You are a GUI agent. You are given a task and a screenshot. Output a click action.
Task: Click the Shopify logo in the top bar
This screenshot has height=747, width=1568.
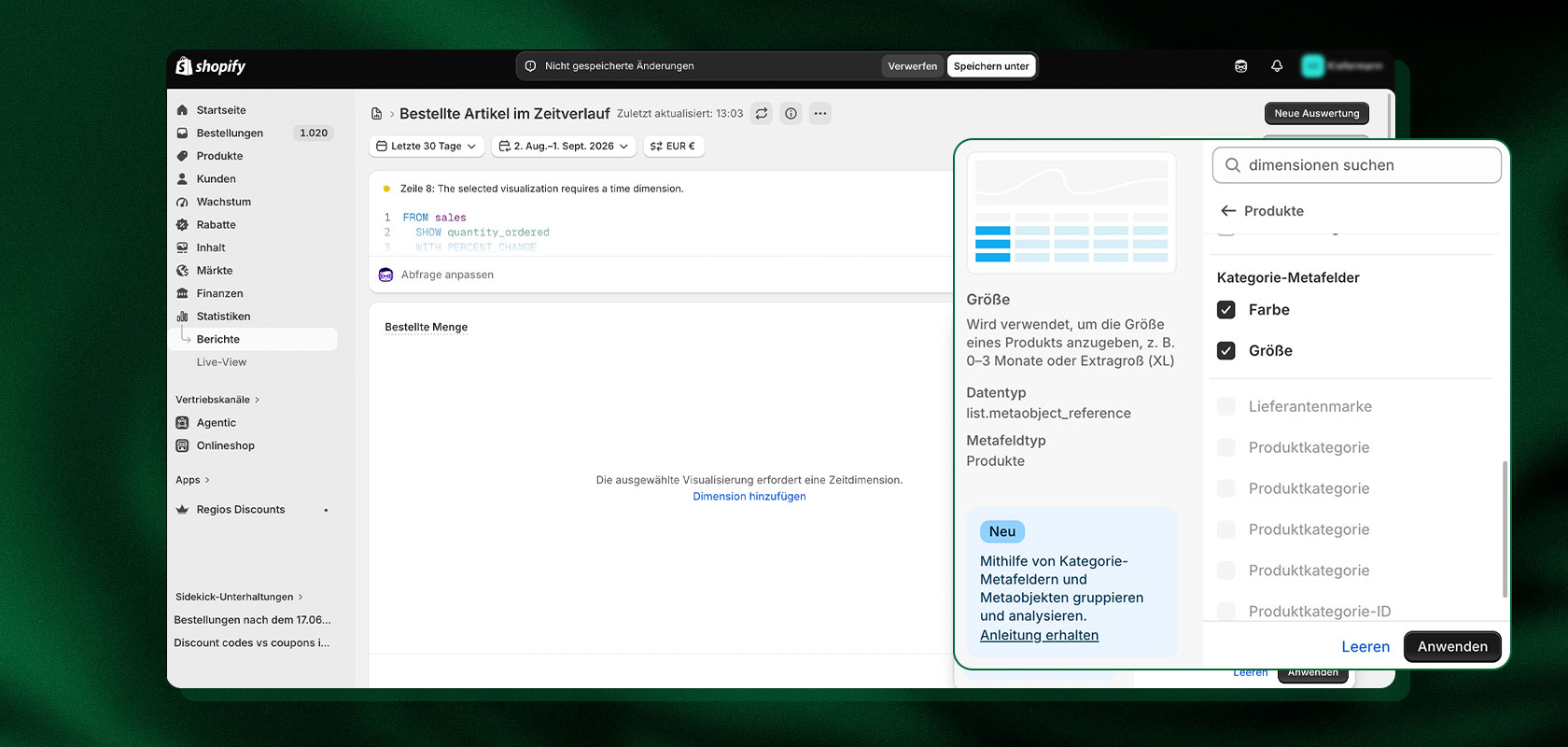[x=211, y=66]
